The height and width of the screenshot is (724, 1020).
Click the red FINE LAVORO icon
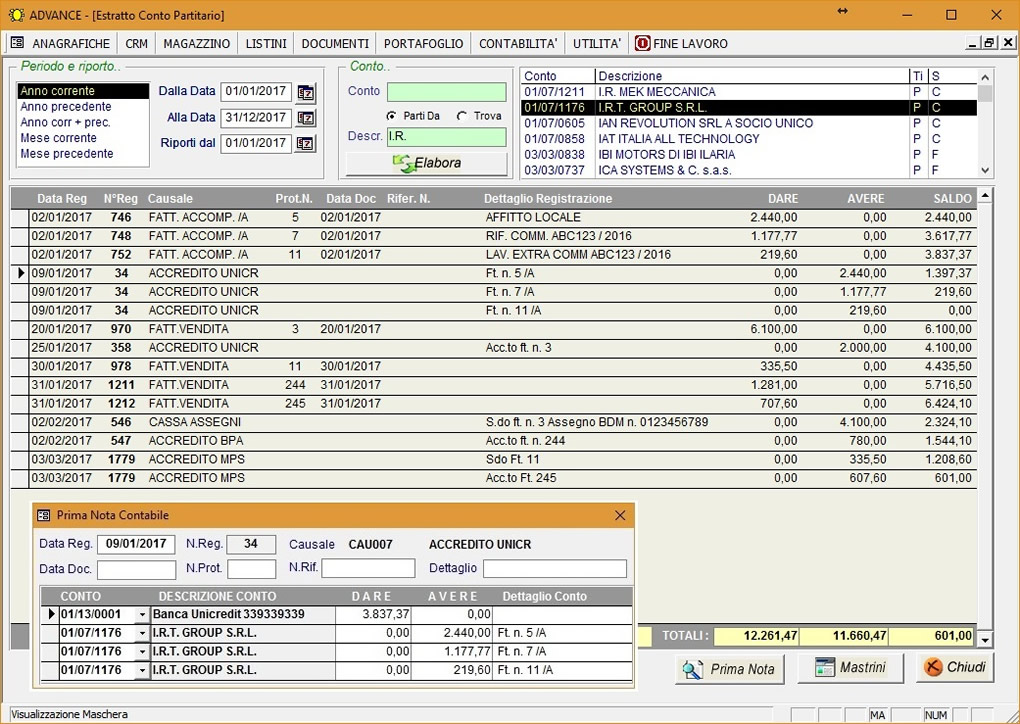click(642, 44)
